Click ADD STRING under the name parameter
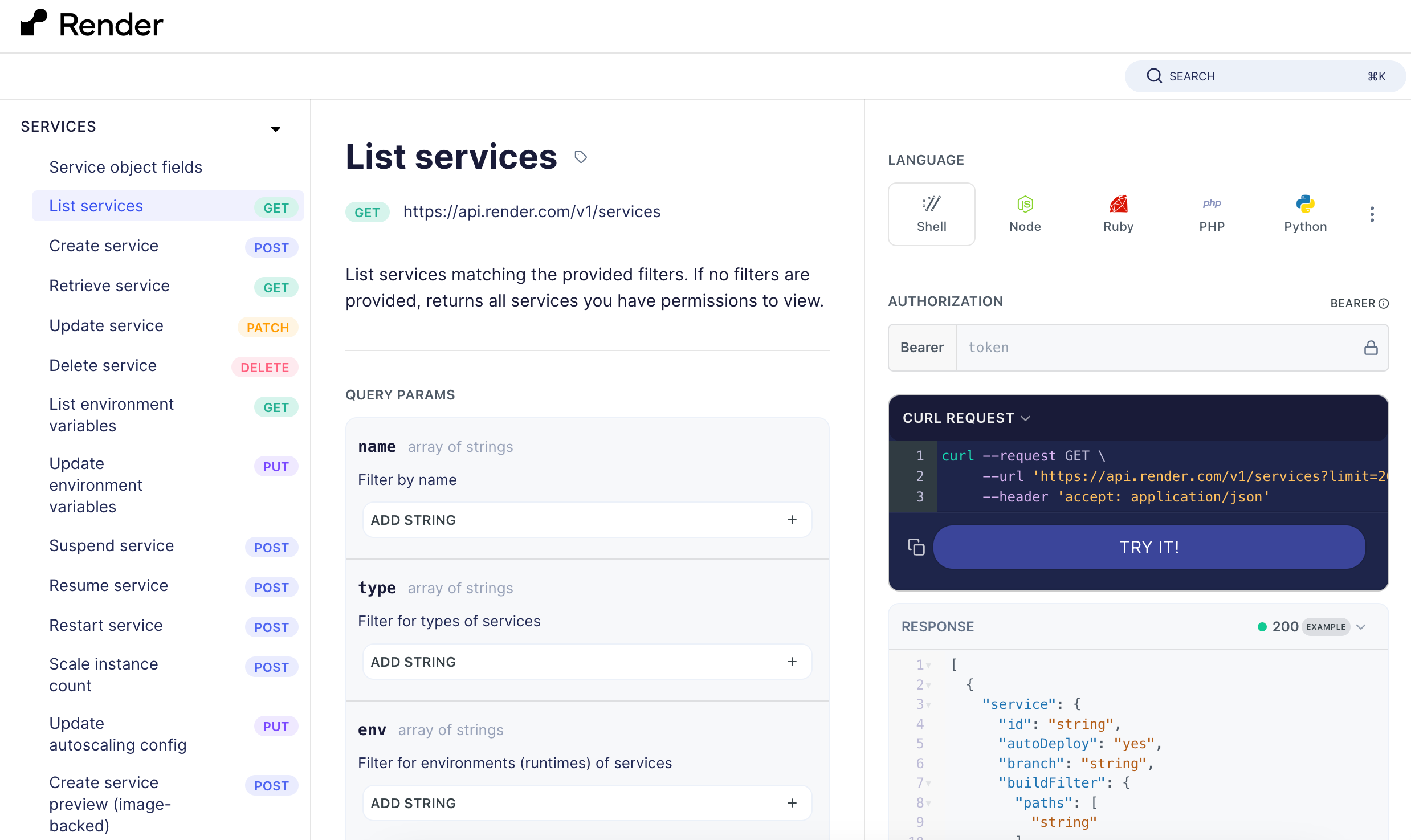The width and height of the screenshot is (1411, 840). [586, 519]
